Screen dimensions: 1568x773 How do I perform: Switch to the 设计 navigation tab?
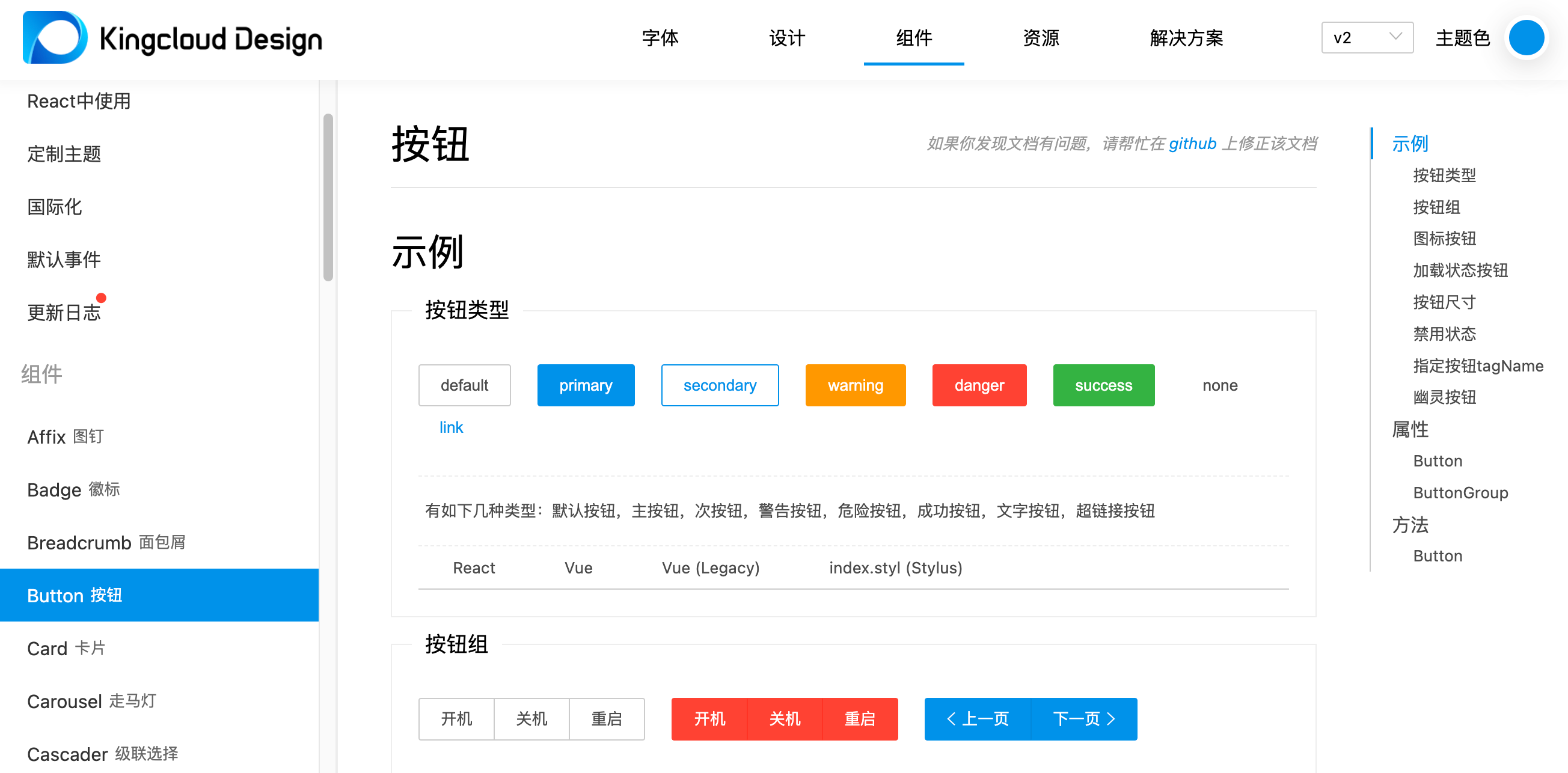coord(786,38)
